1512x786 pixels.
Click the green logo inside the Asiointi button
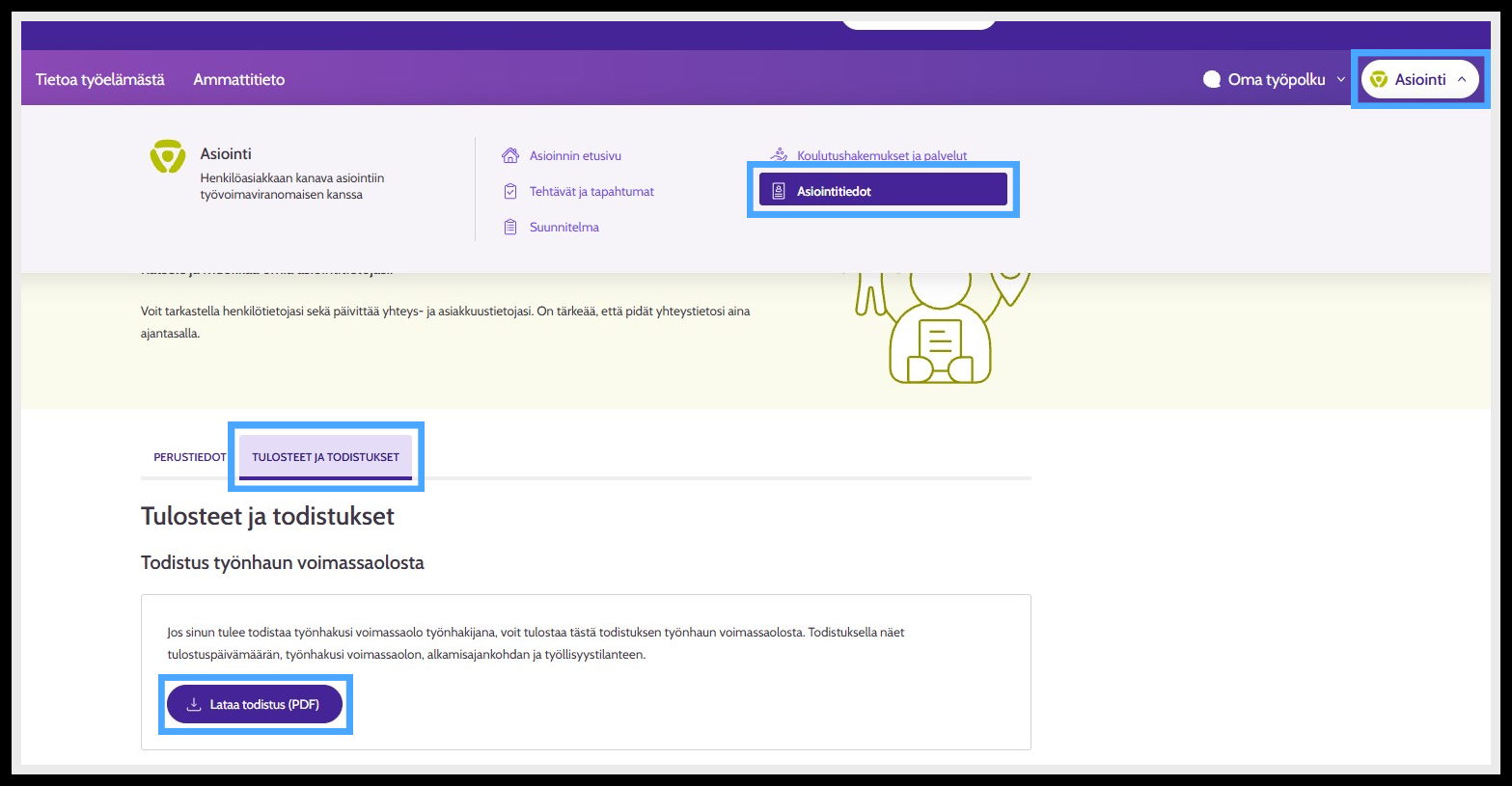(x=1379, y=79)
